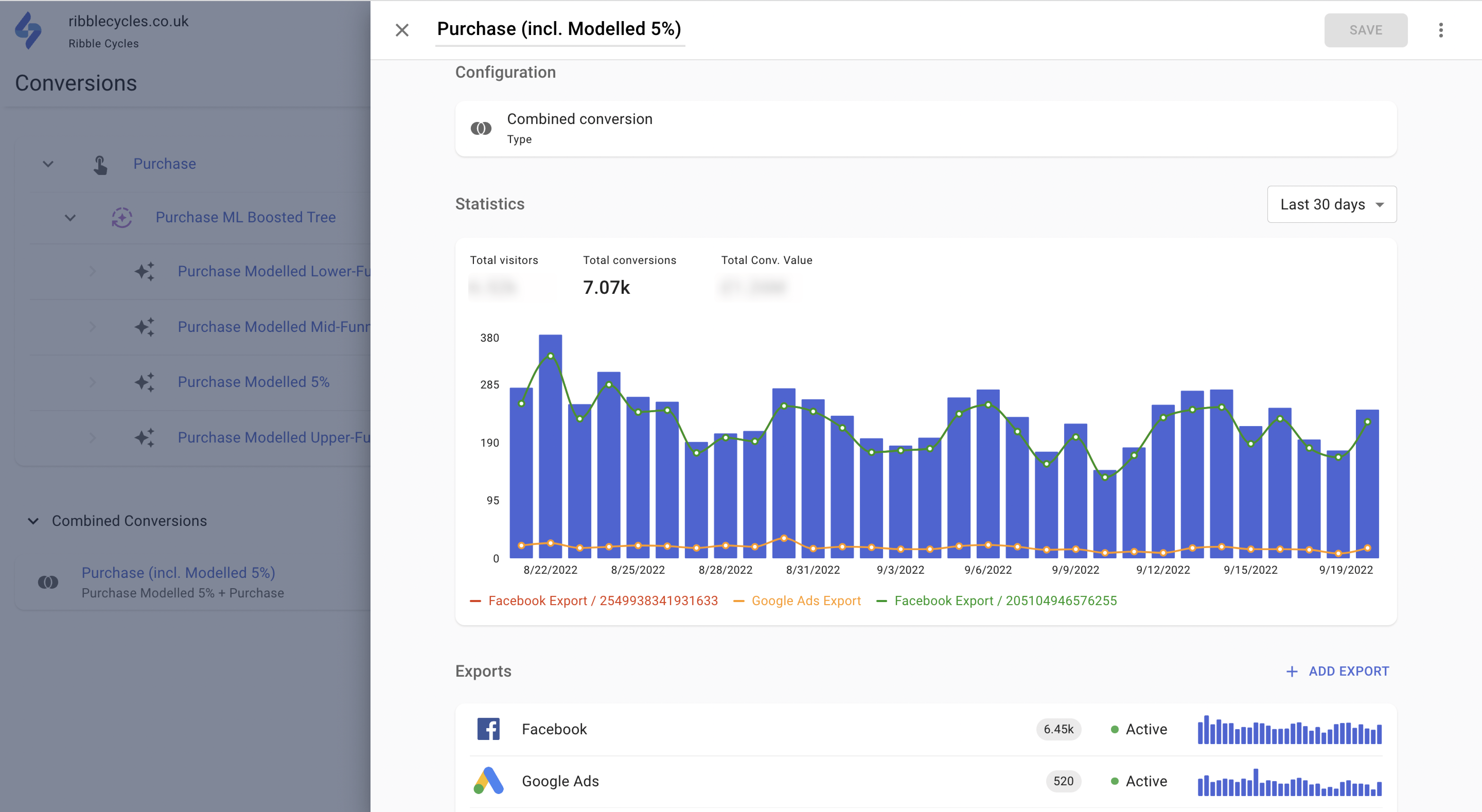
Task: Close the conversion detail panel
Action: 402,30
